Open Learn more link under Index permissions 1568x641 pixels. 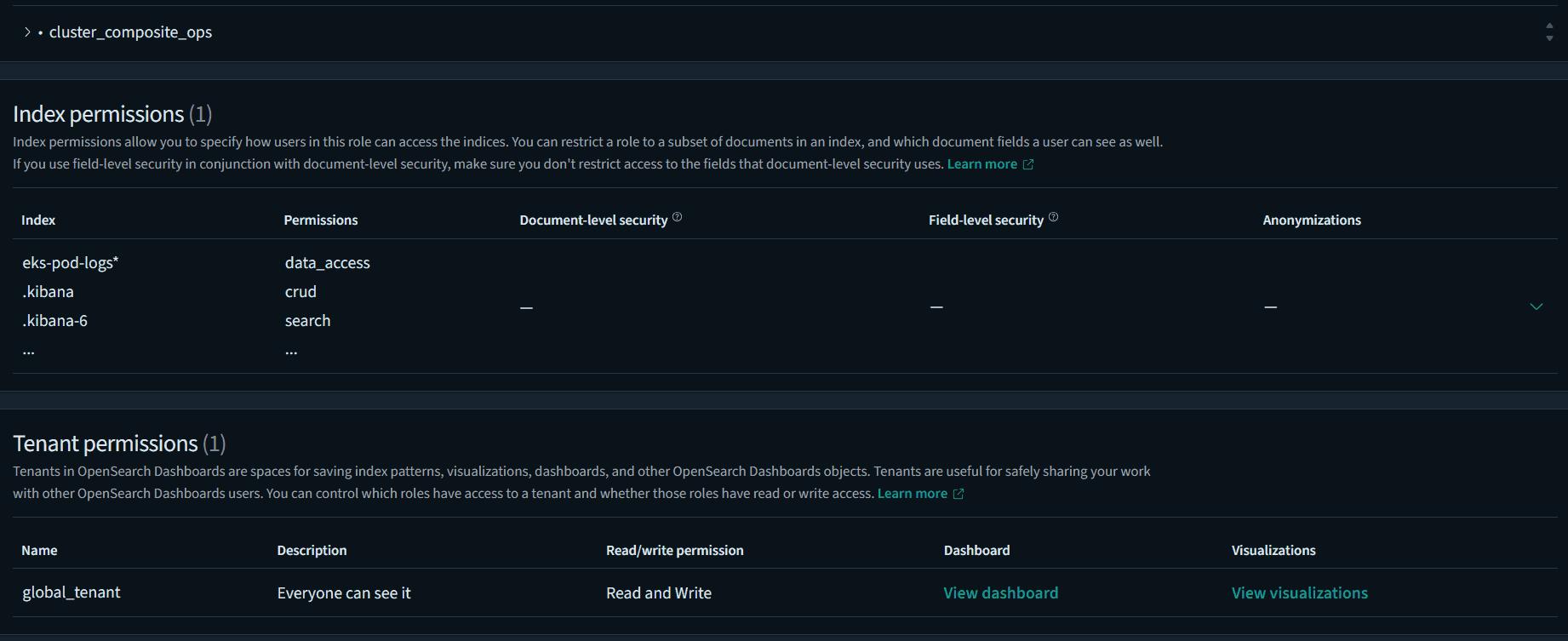pyautogui.click(x=981, y=164)
